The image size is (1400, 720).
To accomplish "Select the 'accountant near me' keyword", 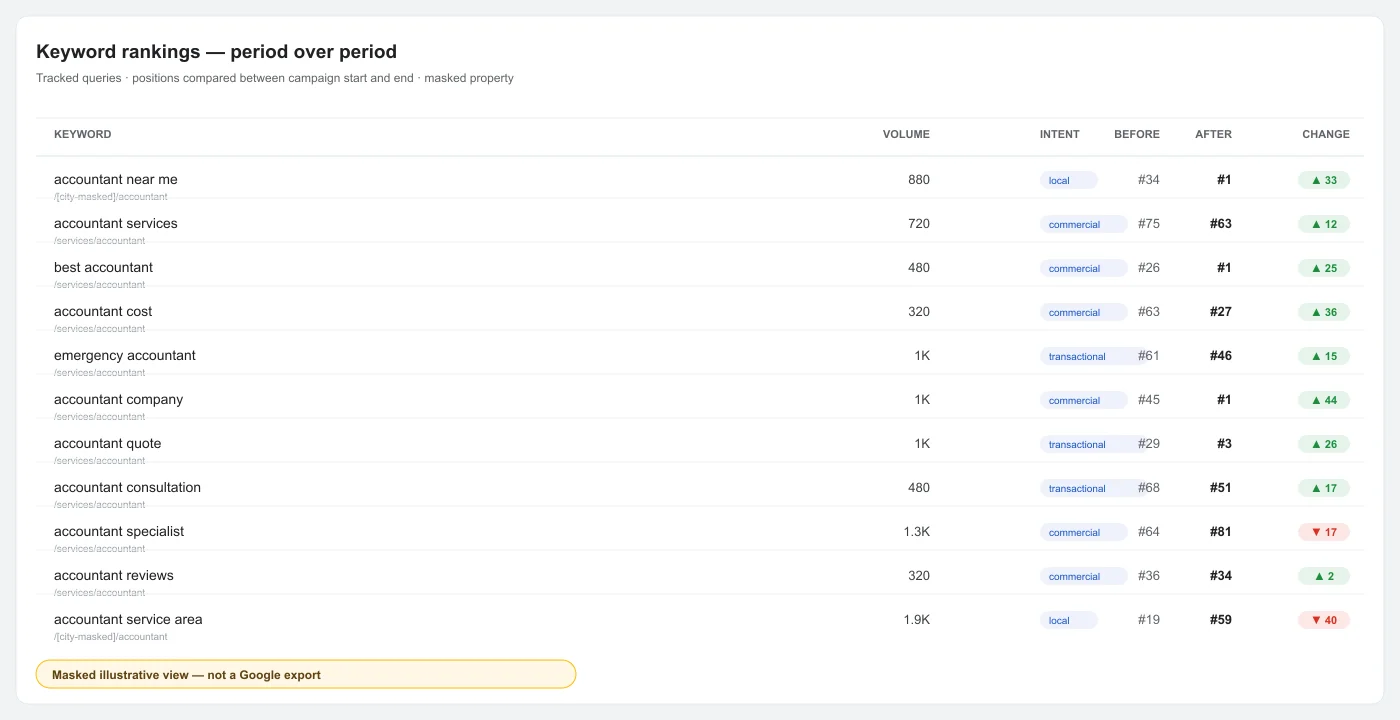I will click(x=116, y=180).
